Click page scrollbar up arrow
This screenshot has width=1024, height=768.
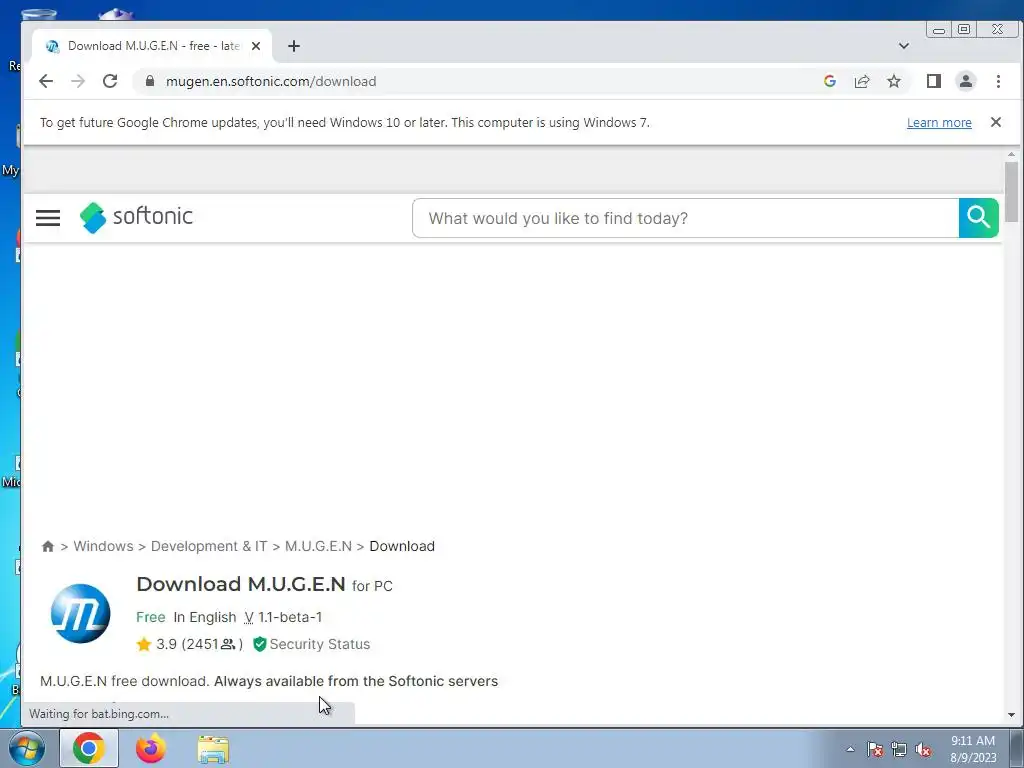click(x=1011, y=155)
